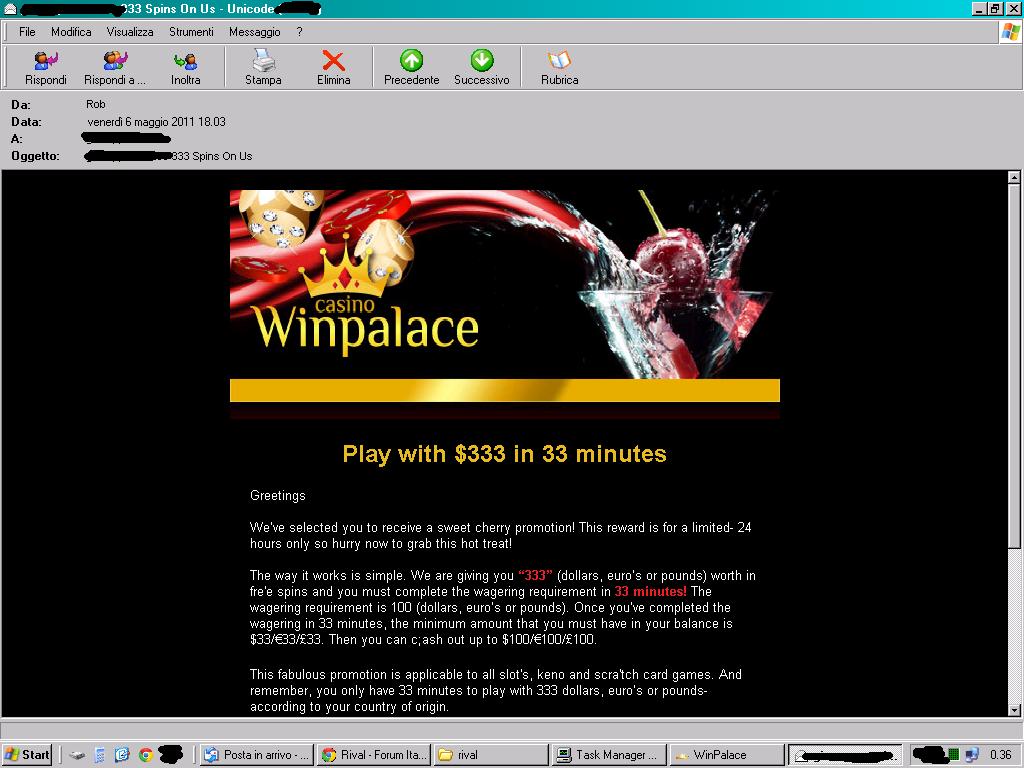Open the File menu
The image size is (1024, 768).
[27, 32]
